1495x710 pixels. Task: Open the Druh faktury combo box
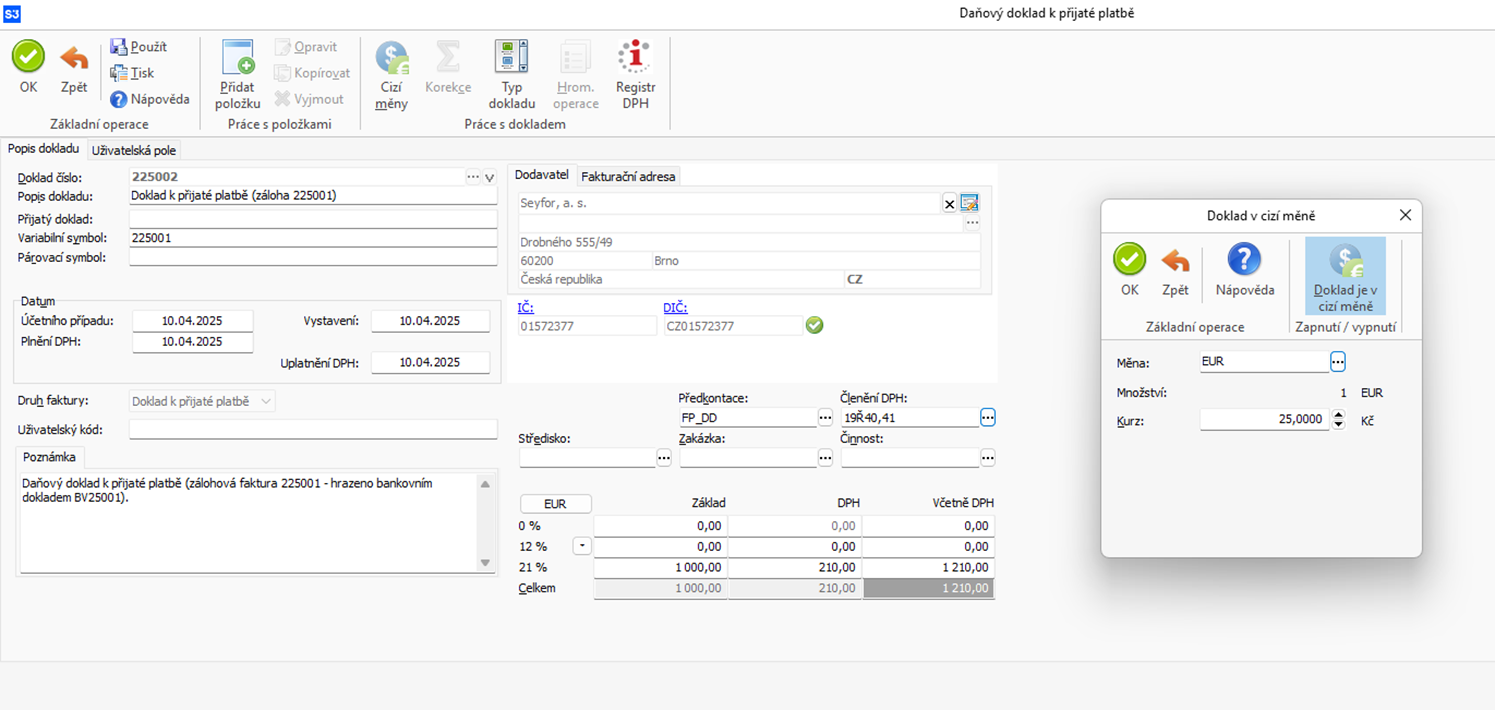[x=203, y=401]
